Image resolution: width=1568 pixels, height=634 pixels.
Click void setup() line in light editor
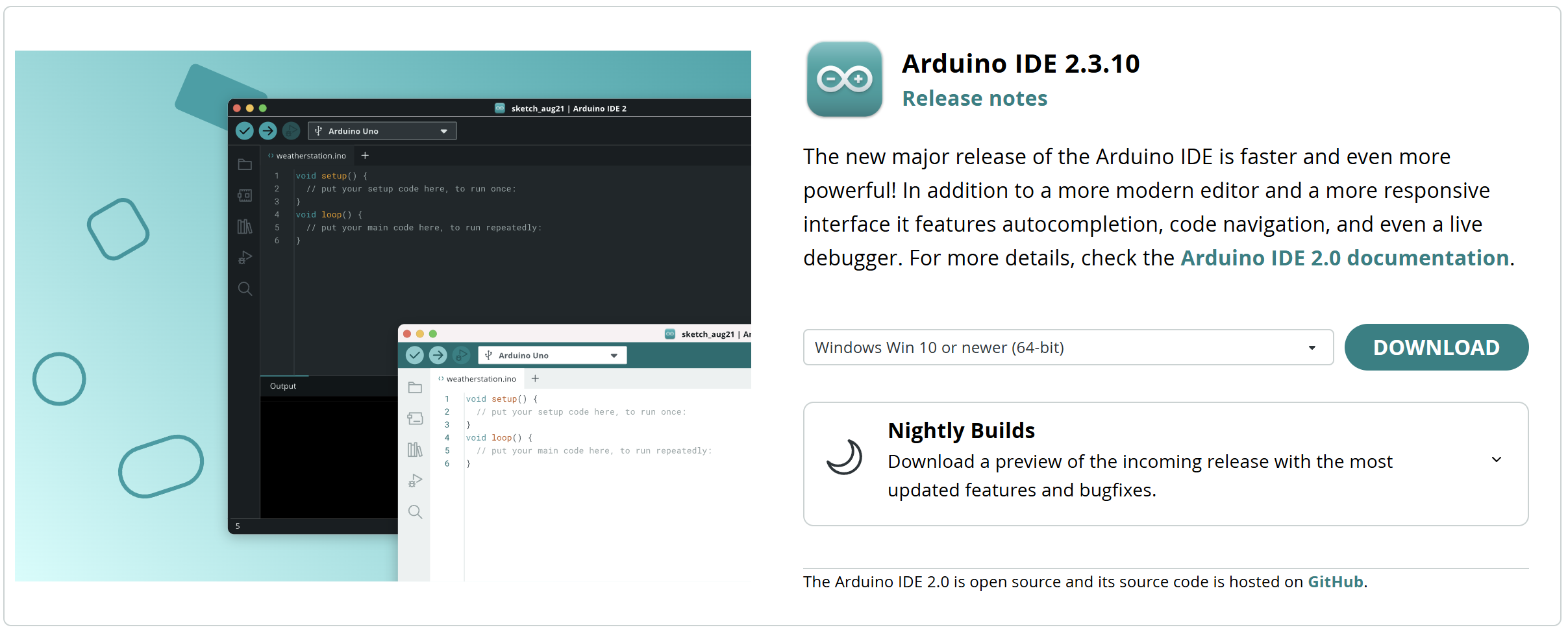click(502, 399)
